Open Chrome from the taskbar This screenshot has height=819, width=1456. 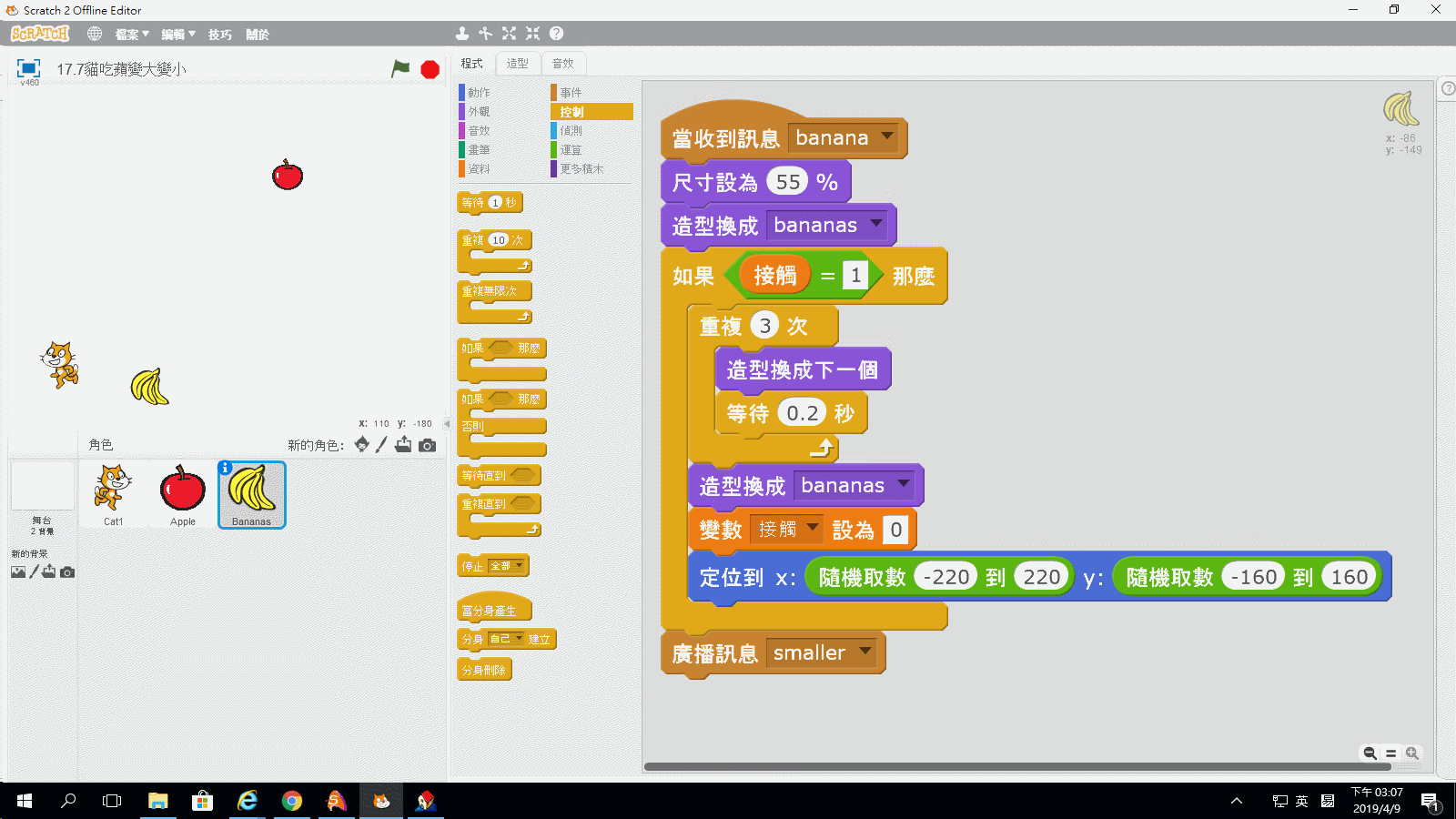(x=291, y=801)
